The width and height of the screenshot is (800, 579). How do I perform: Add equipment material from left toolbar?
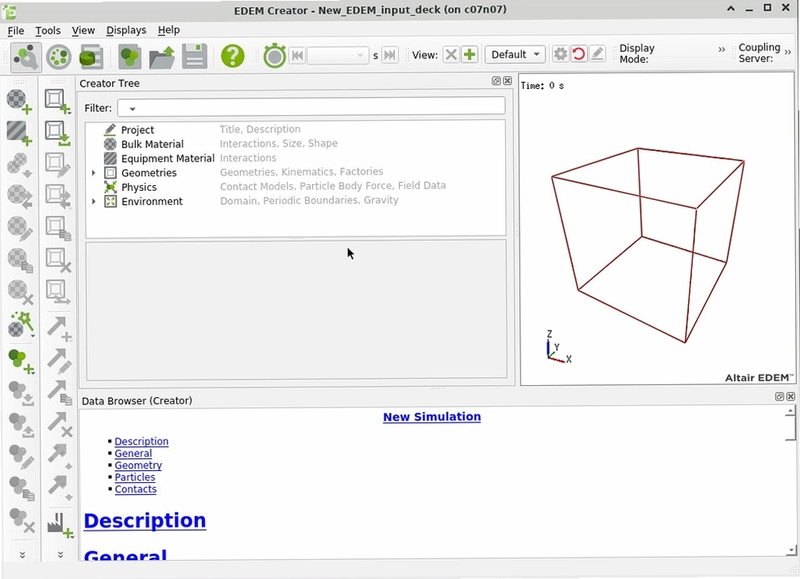19,133
